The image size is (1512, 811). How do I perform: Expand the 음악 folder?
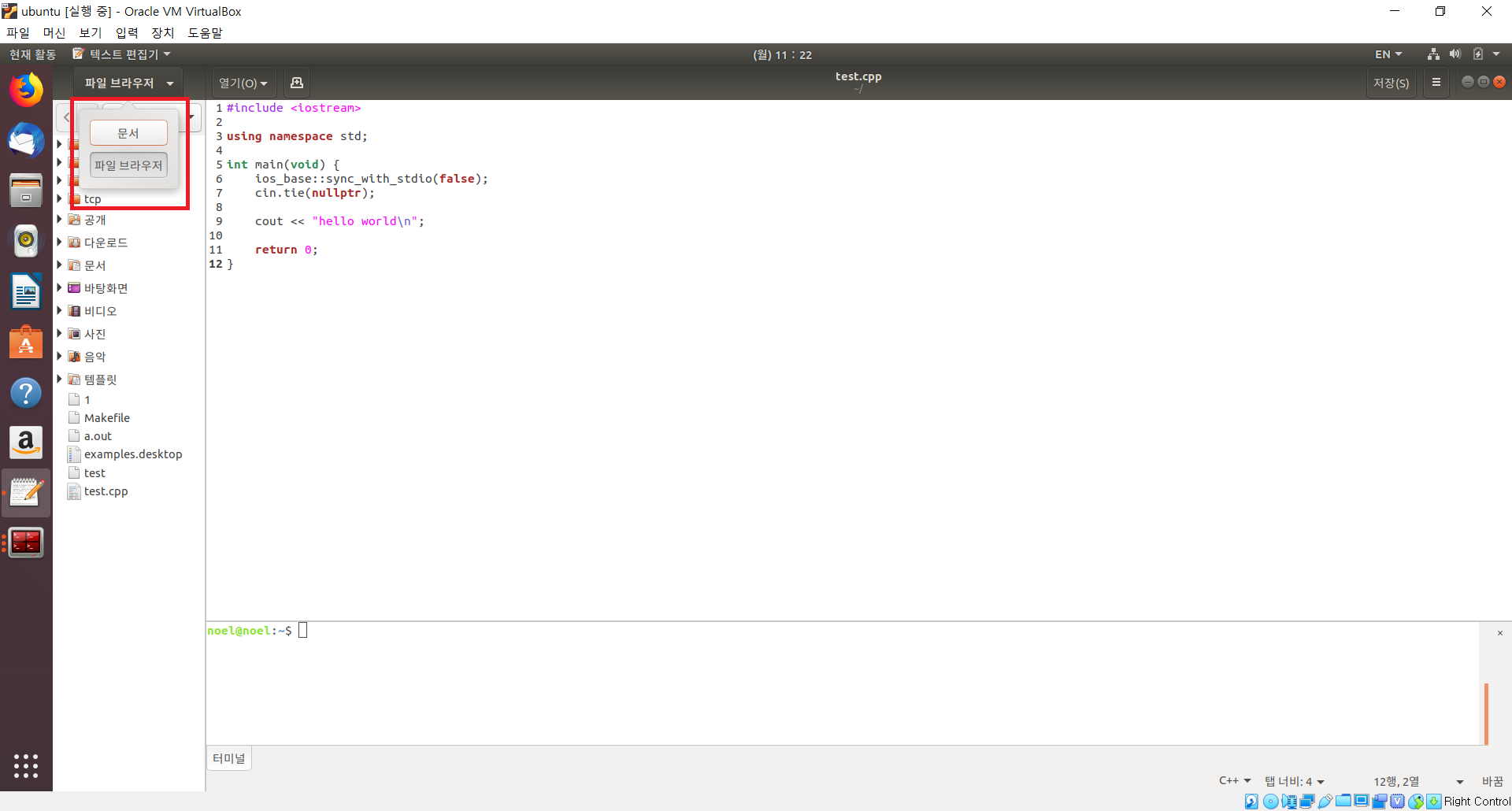point(59,357)
